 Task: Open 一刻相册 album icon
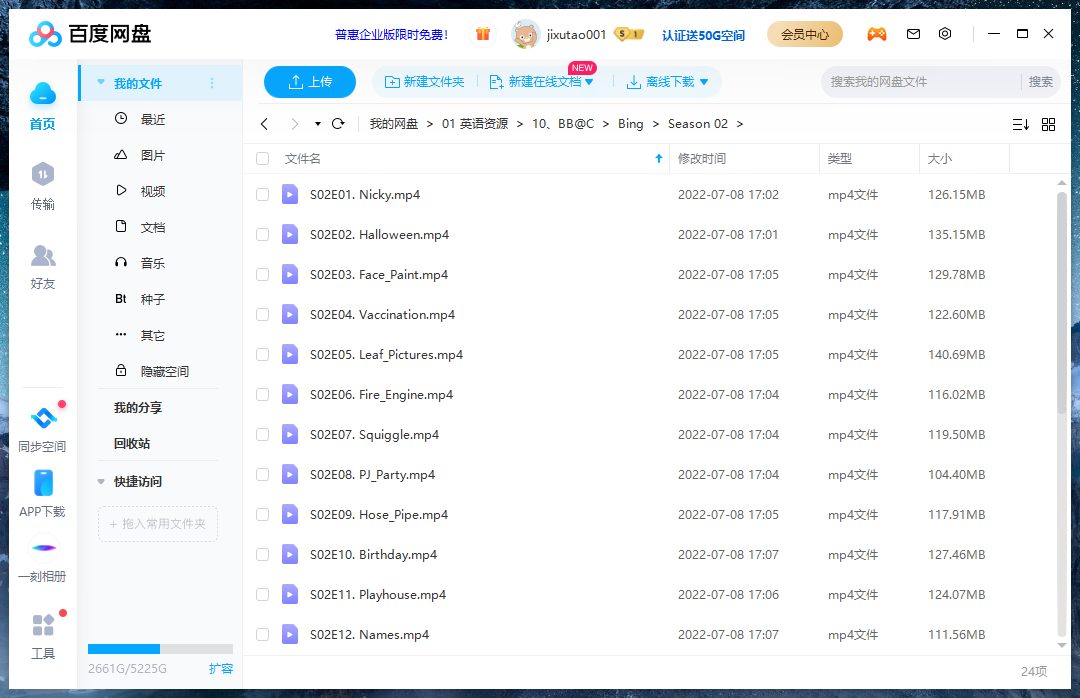tap(43, 548)
